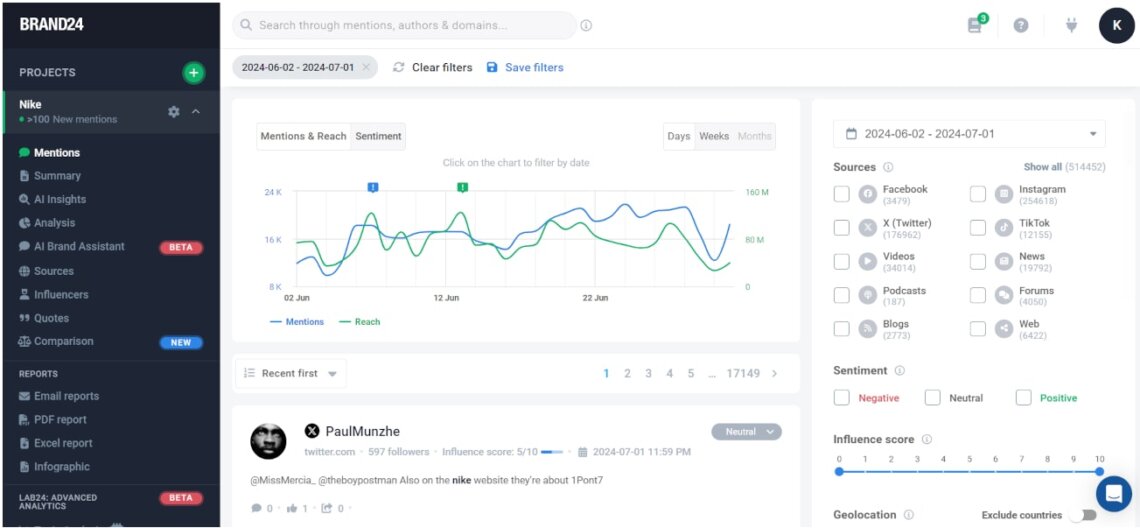Check the Web source checkbox

[978, 329]
